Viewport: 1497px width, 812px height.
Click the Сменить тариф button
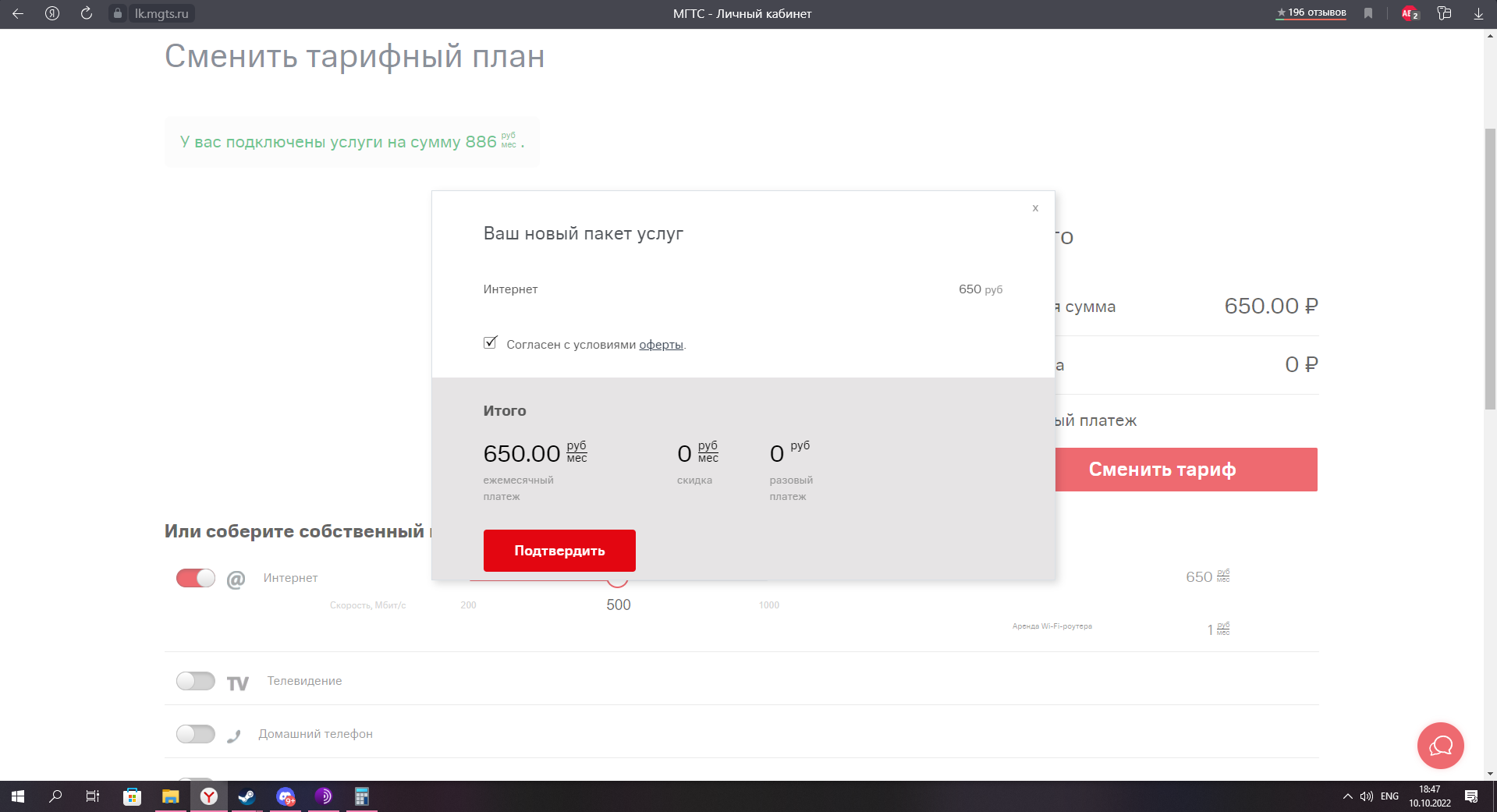pos(1186,470)
